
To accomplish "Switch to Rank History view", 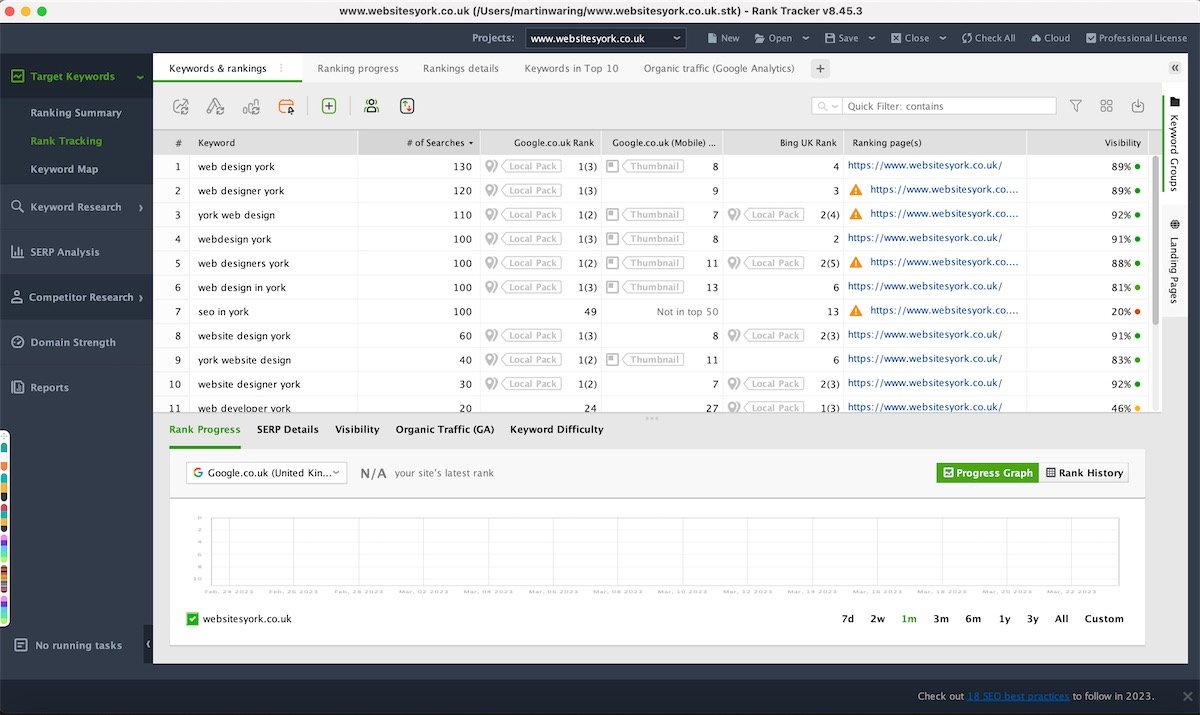I will pos(1084,473).
